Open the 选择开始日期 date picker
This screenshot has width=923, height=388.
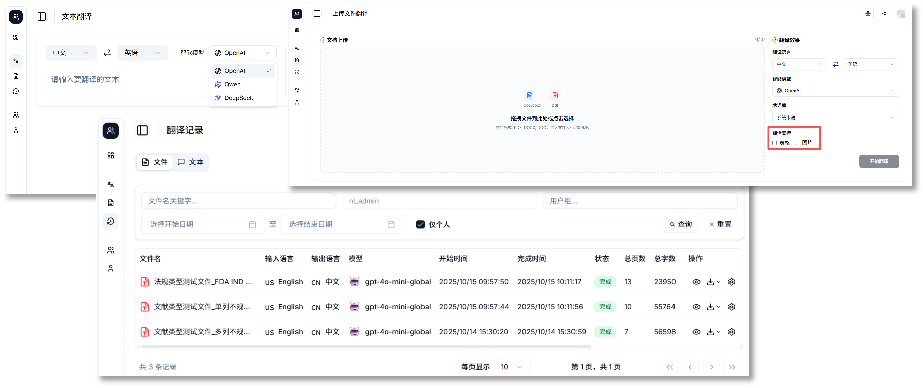coord(203,224)
